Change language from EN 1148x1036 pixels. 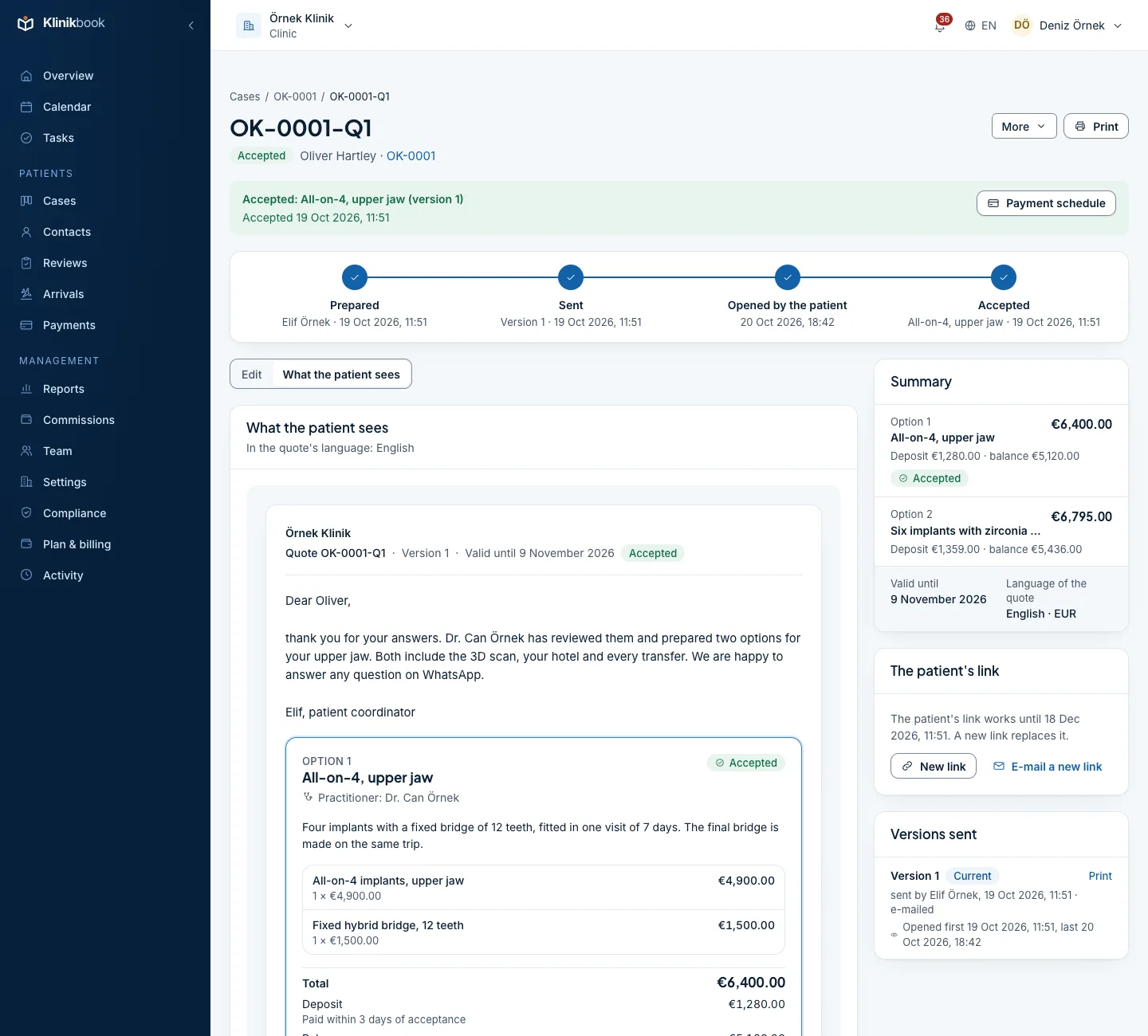981,26
